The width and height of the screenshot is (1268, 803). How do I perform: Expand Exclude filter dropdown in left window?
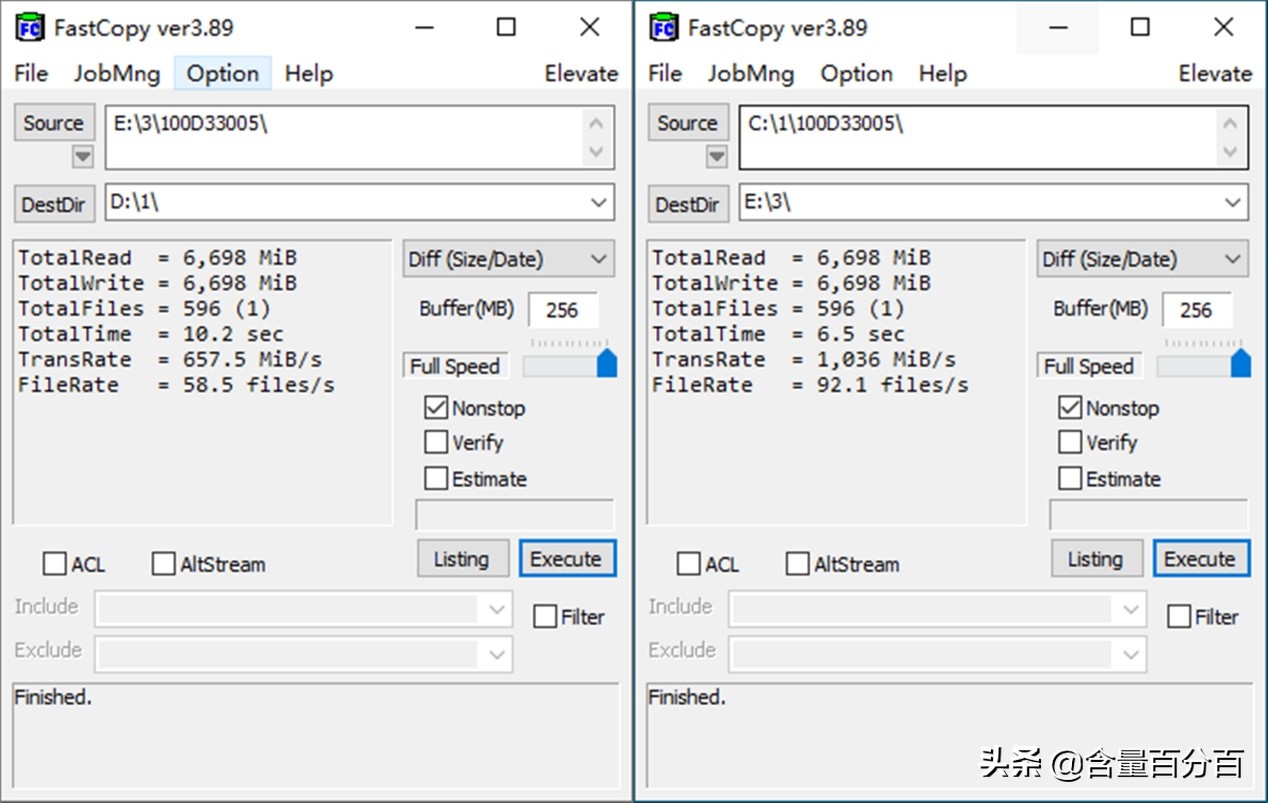[497, 655]
